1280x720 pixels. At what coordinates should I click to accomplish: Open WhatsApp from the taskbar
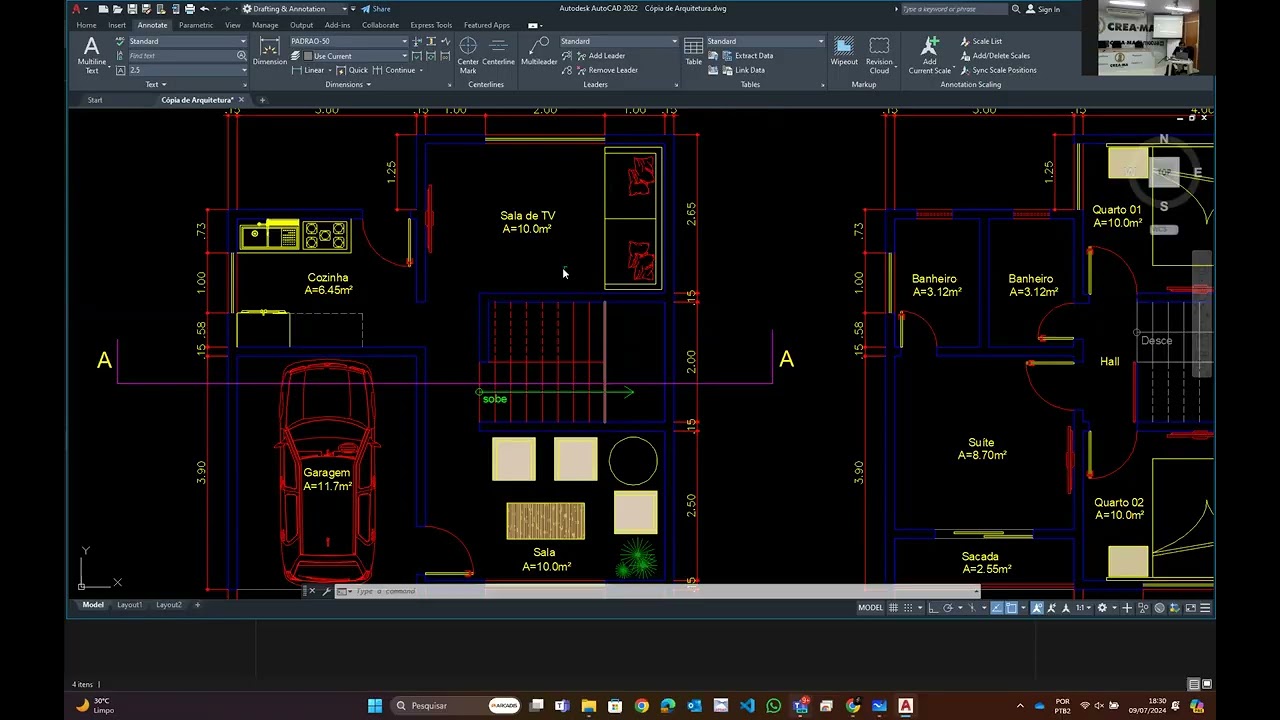click(774, 706)
